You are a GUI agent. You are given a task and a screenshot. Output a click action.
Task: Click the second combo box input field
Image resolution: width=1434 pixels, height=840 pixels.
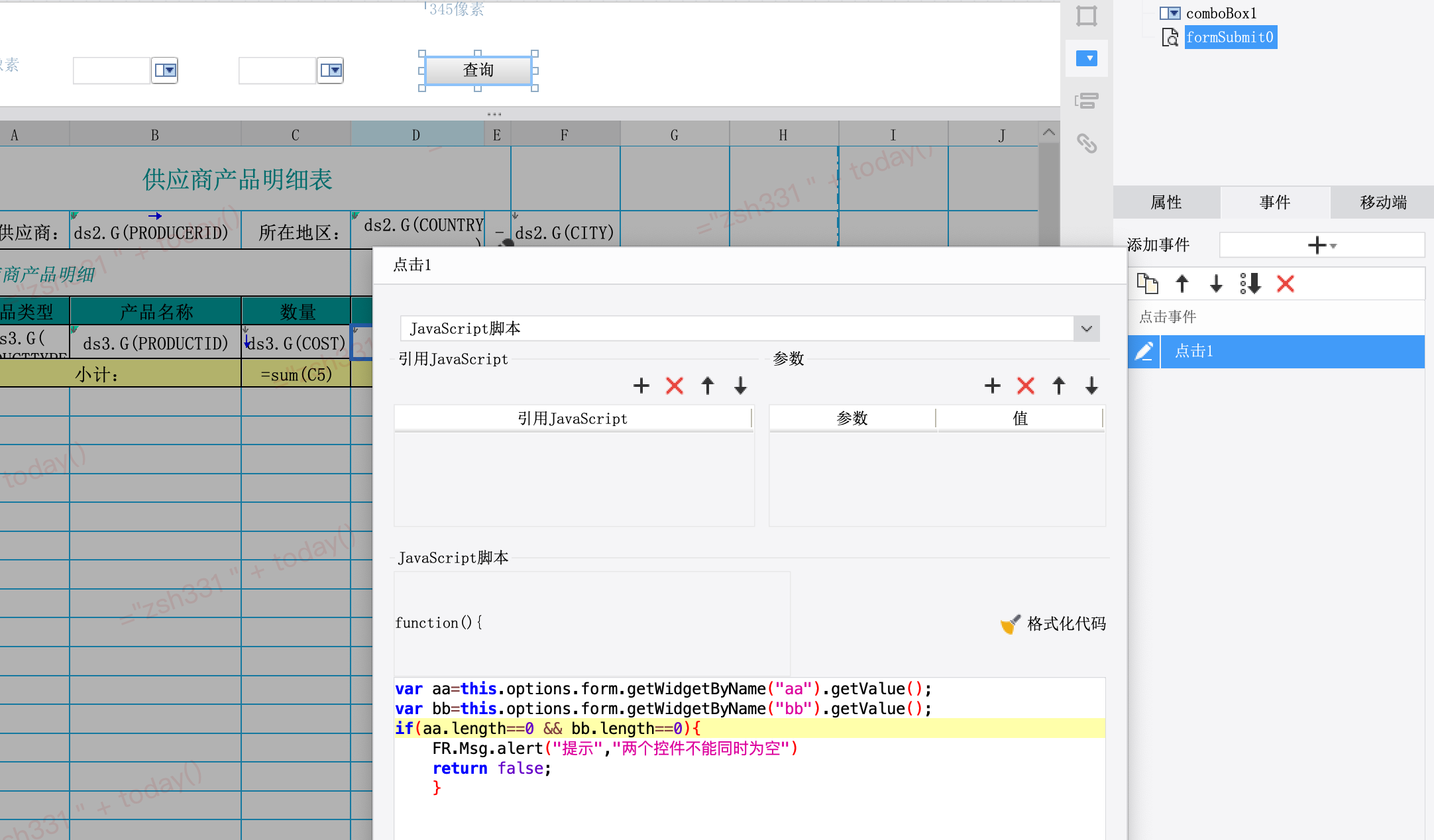click(x=278, y=70)
